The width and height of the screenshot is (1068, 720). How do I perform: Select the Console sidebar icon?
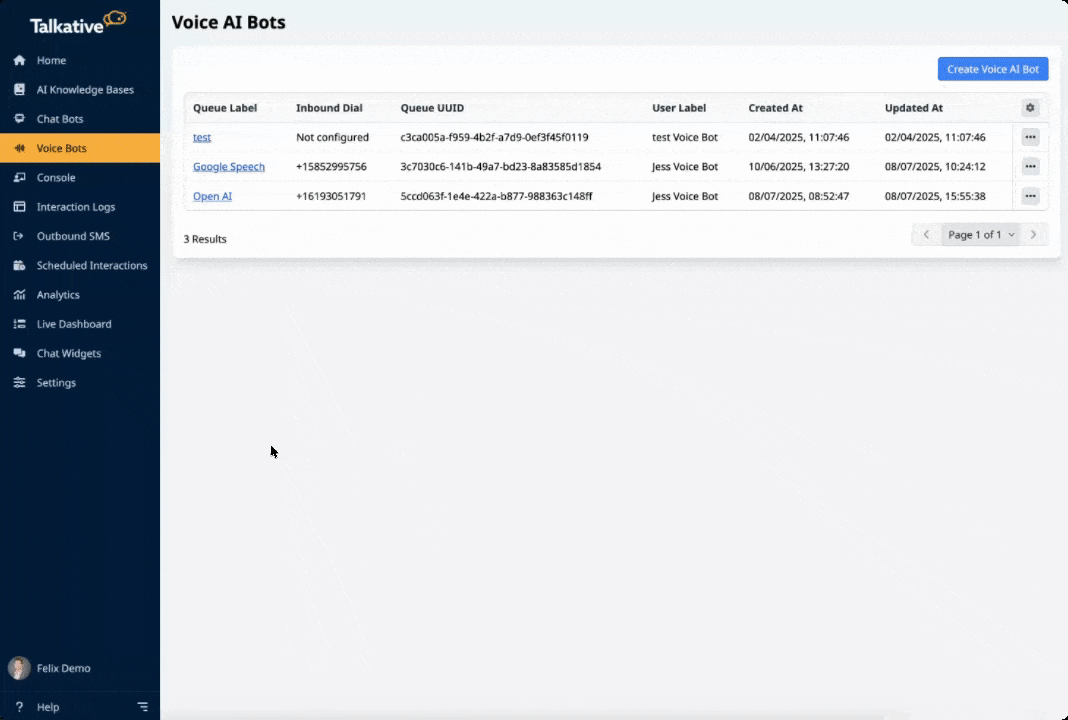click(x=19, y=178)
